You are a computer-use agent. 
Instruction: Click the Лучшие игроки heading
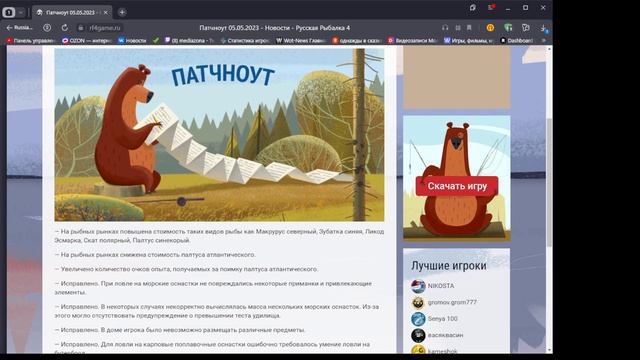(449, 266)
